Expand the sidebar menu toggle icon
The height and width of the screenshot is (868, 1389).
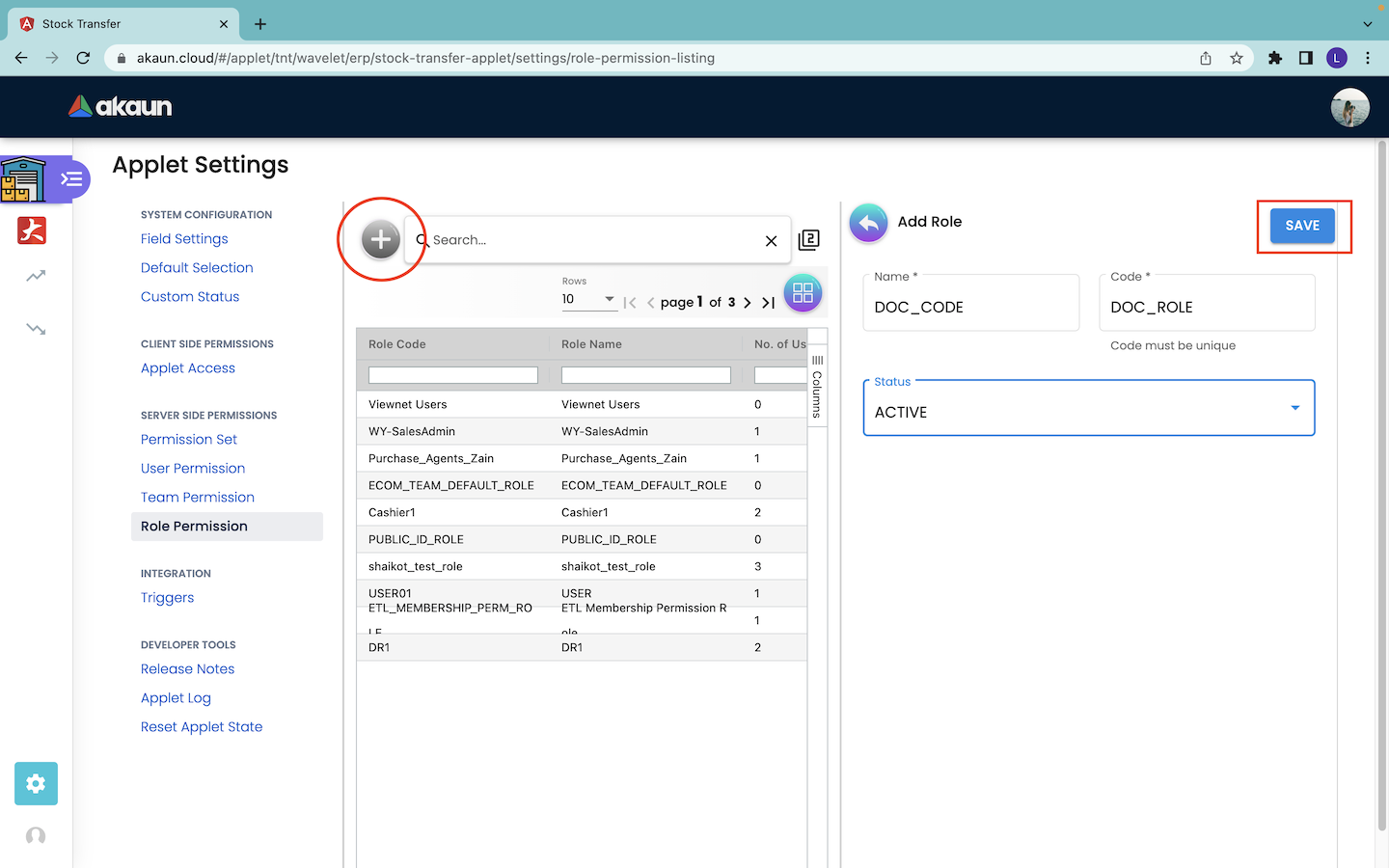[71, 179]
